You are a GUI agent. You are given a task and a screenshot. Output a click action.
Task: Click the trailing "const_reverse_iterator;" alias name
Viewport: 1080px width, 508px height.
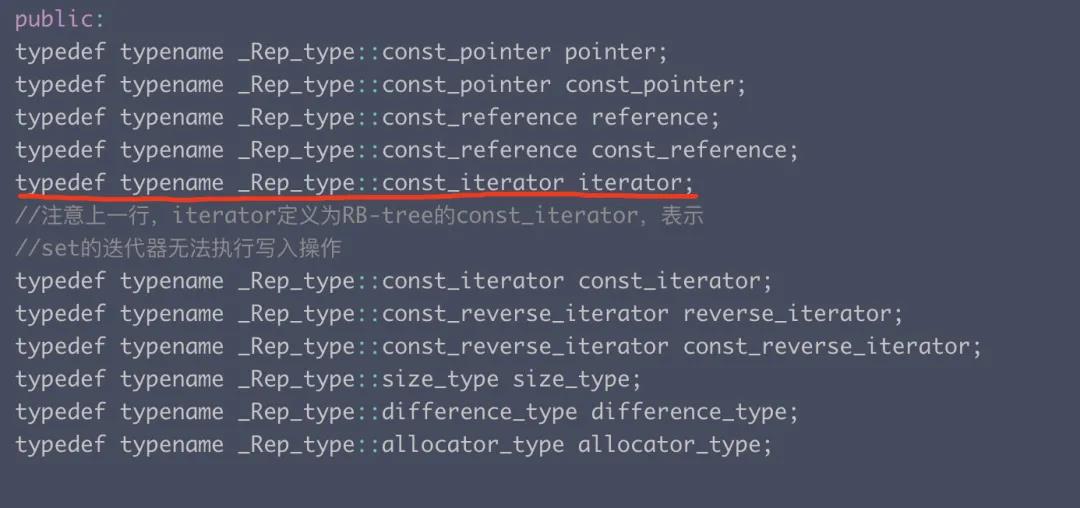tap(833, 347)
